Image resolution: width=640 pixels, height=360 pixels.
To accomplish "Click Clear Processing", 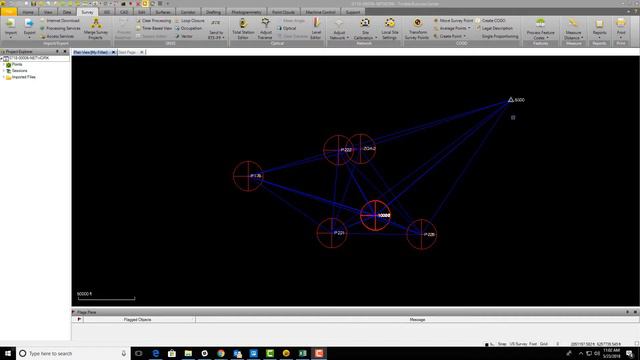I will coord(153,20).
